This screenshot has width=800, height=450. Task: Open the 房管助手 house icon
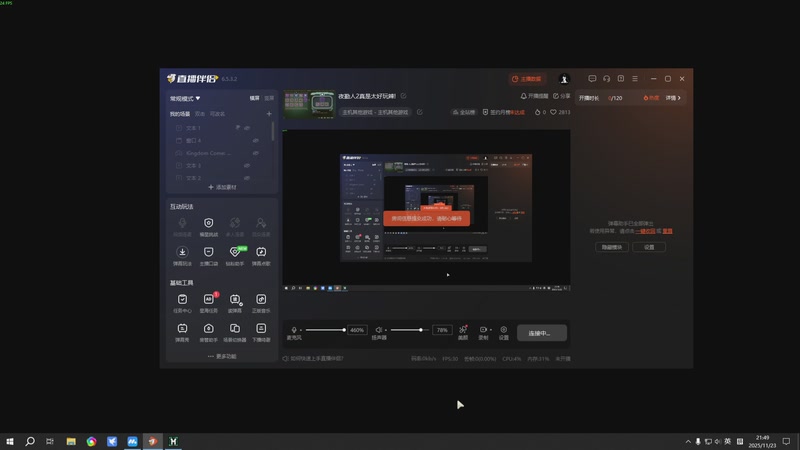[x=209, y=329]
